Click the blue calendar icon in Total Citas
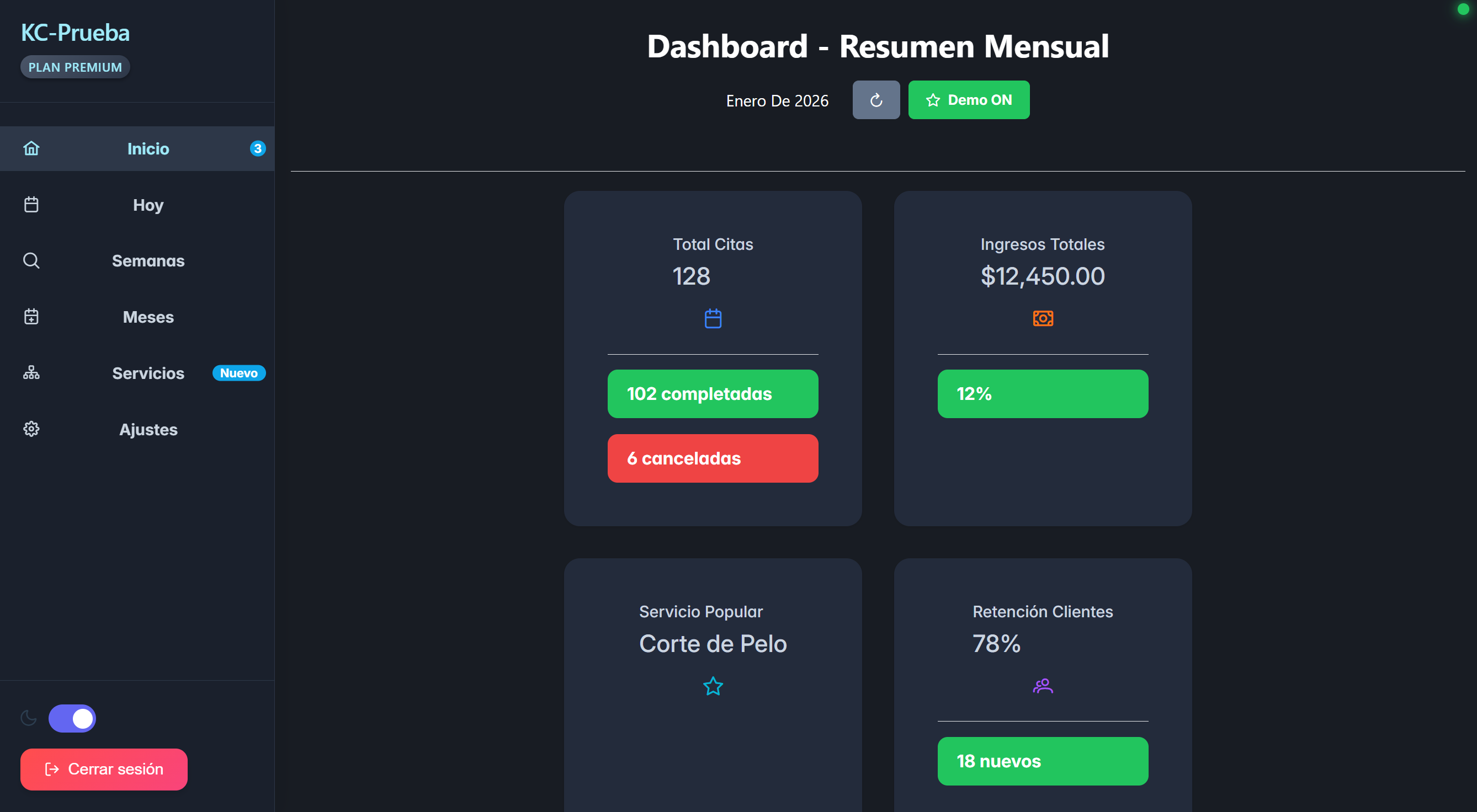Viewport: 1477px width, 812px height. pos(713,319)
